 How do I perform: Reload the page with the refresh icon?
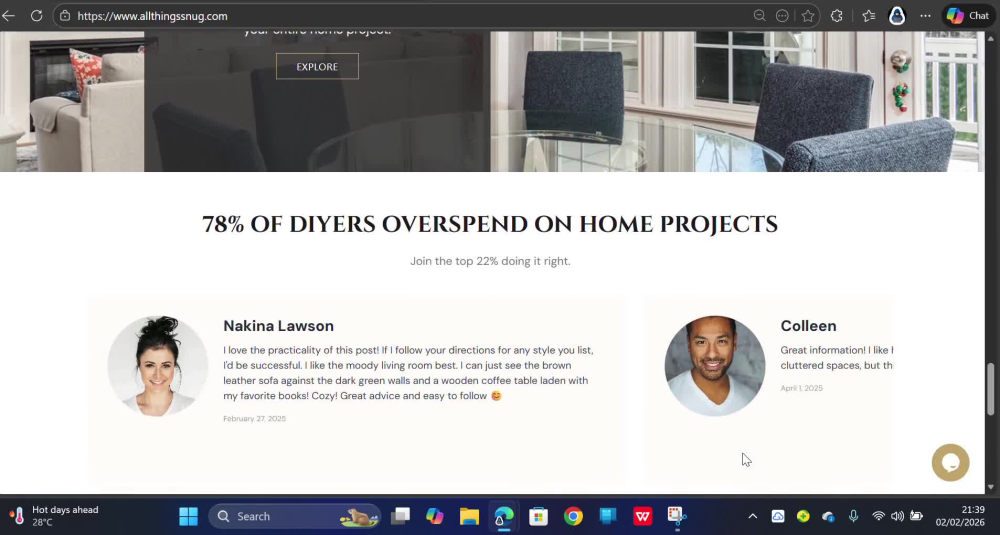coord(36,16)
